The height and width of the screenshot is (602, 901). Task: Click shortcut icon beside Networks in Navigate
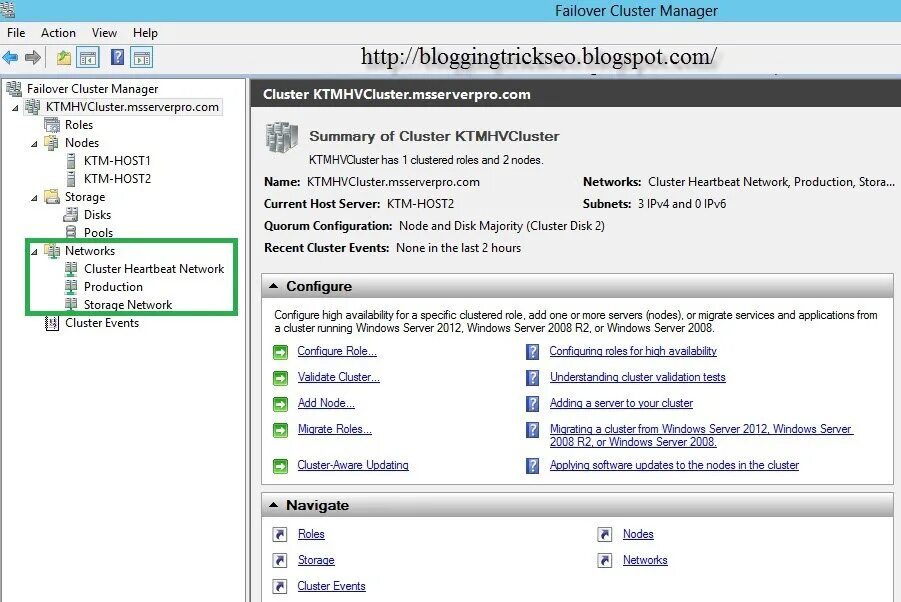pos(604,560)
